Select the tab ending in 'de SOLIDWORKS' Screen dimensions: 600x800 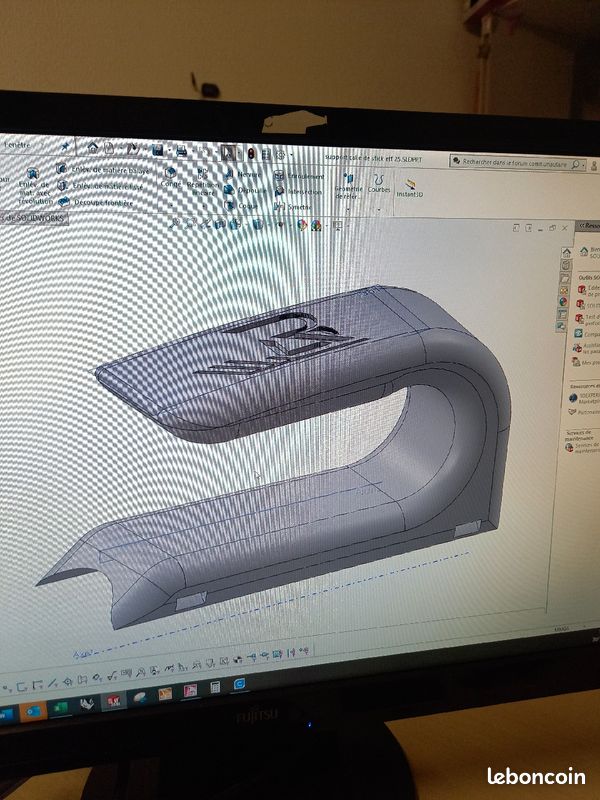[34, 218]
